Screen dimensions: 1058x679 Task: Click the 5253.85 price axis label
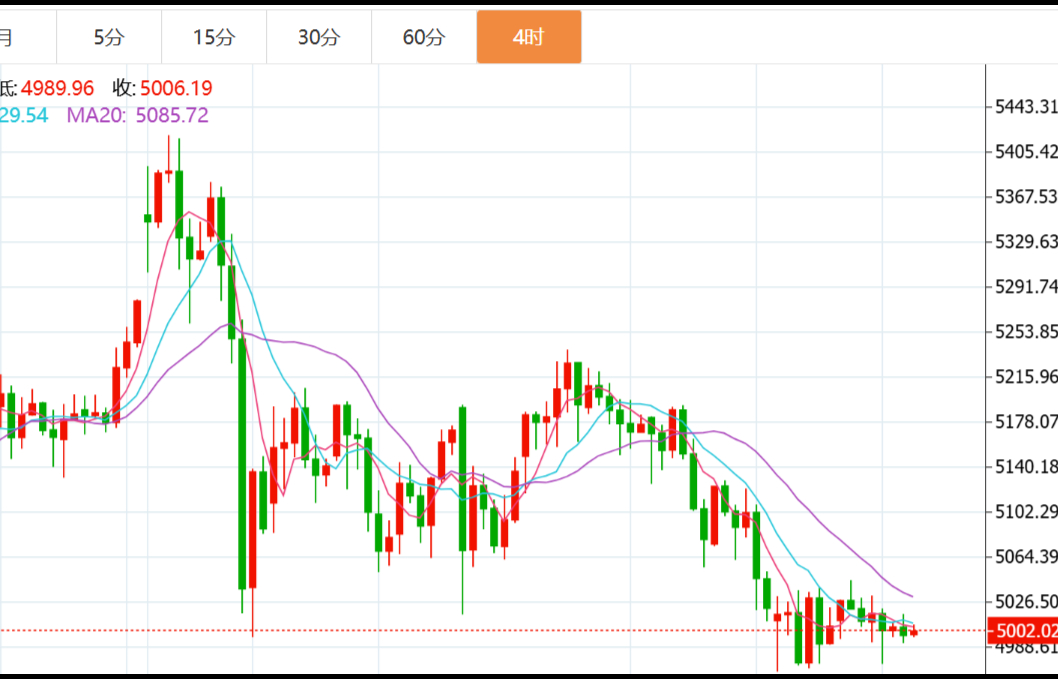(x=1024, y=332)
